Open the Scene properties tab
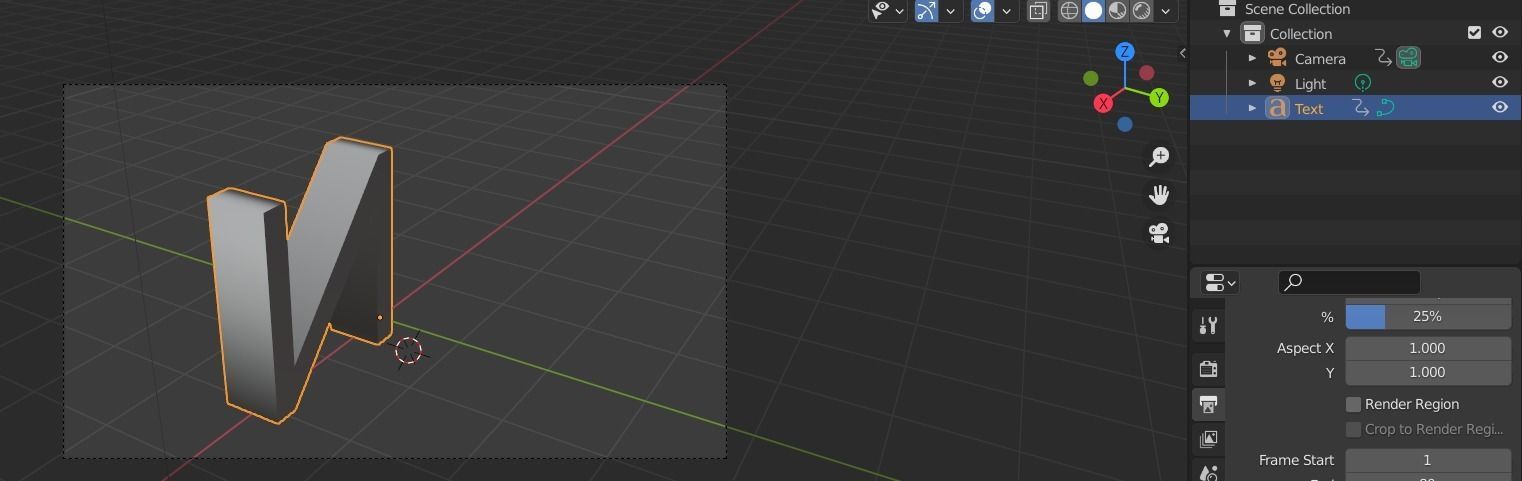 coord(1208,472)
